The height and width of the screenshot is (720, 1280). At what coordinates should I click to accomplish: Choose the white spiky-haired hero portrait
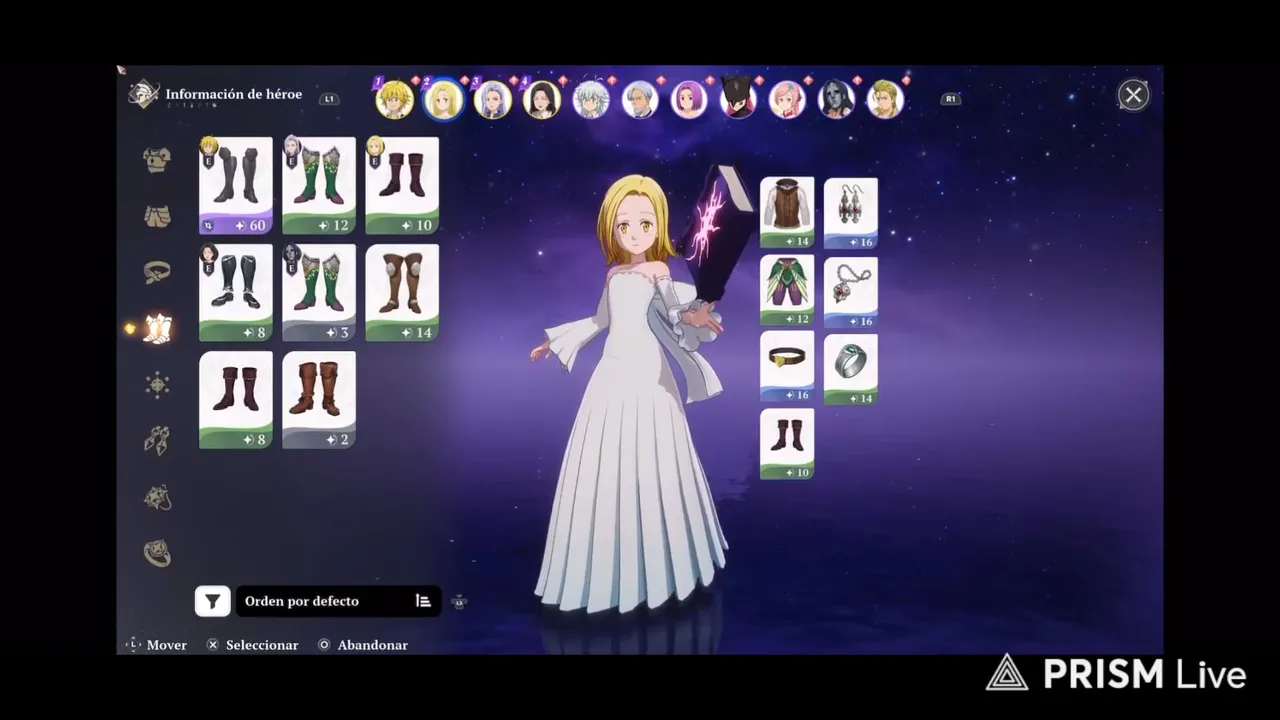[591, 99]
